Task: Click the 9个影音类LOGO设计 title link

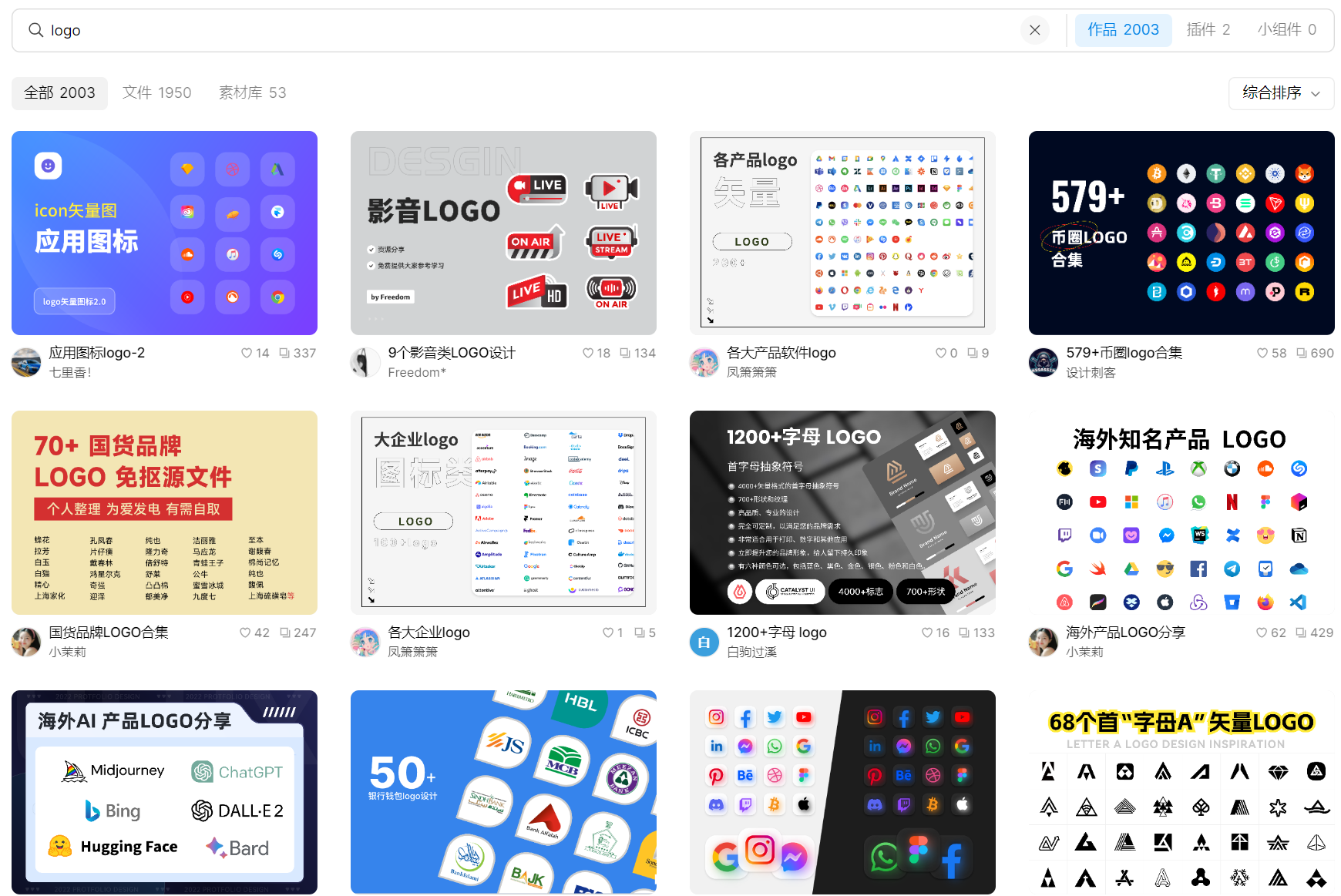Action: [x=452, y=353]
